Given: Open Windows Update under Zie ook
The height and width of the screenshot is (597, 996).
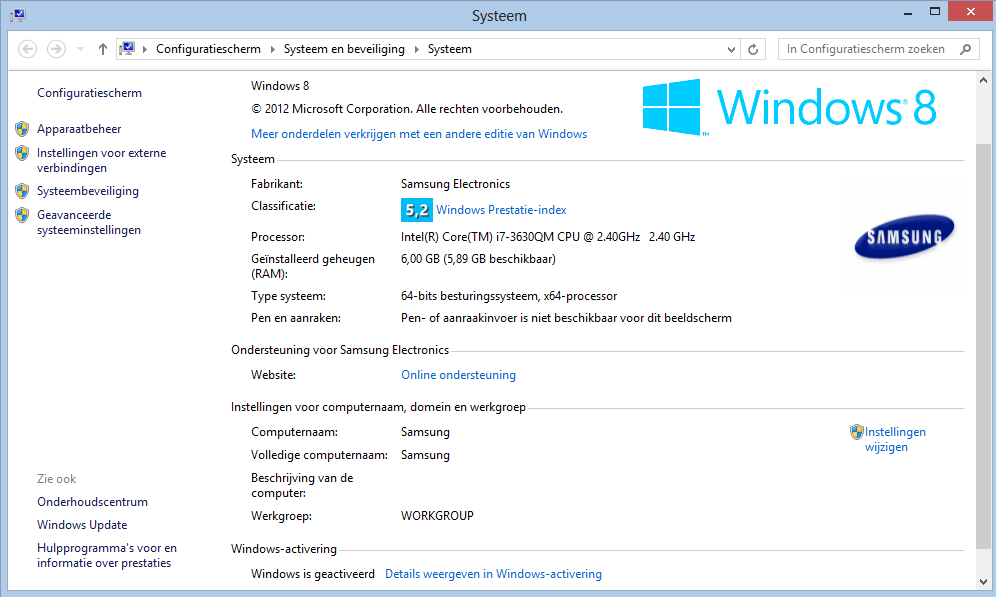Looking at the screenshot, I should [82, 525].
